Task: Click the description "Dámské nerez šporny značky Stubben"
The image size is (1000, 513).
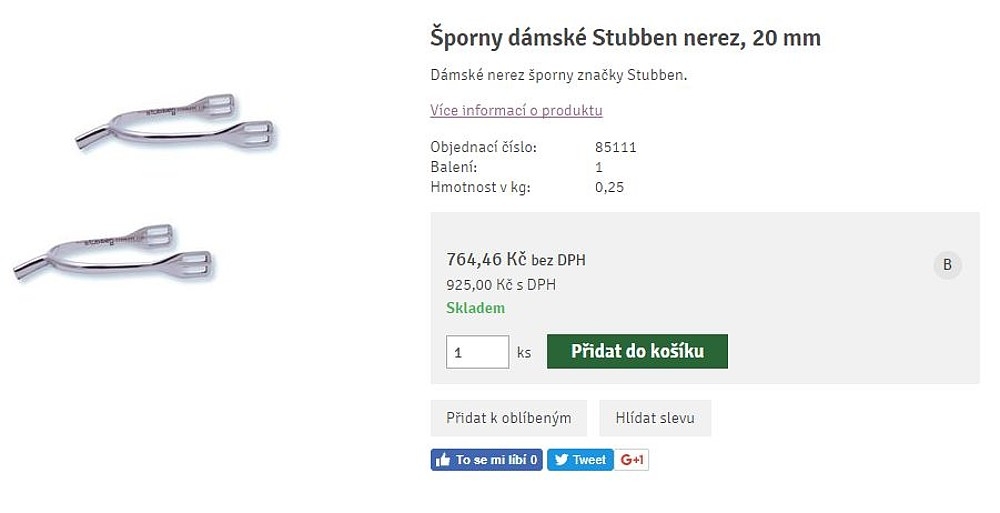Action: [558, 75]
